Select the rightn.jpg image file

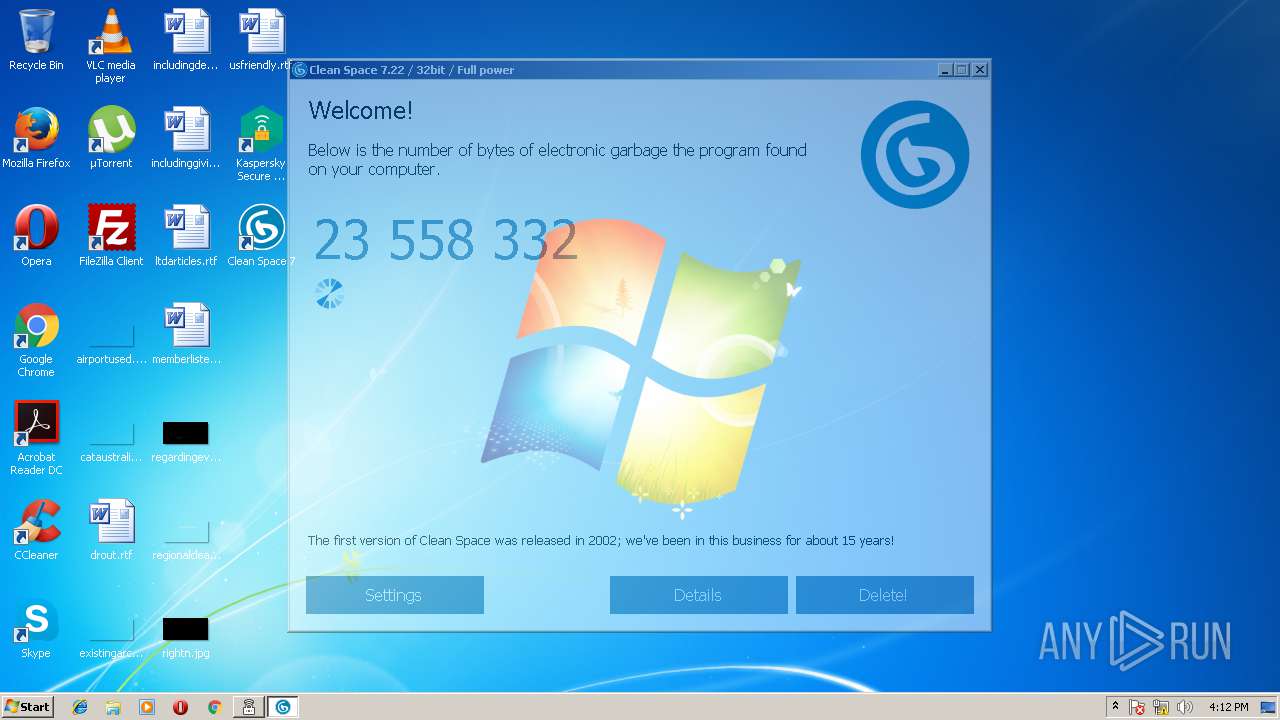pyautogui.click(x=186, y=638)
